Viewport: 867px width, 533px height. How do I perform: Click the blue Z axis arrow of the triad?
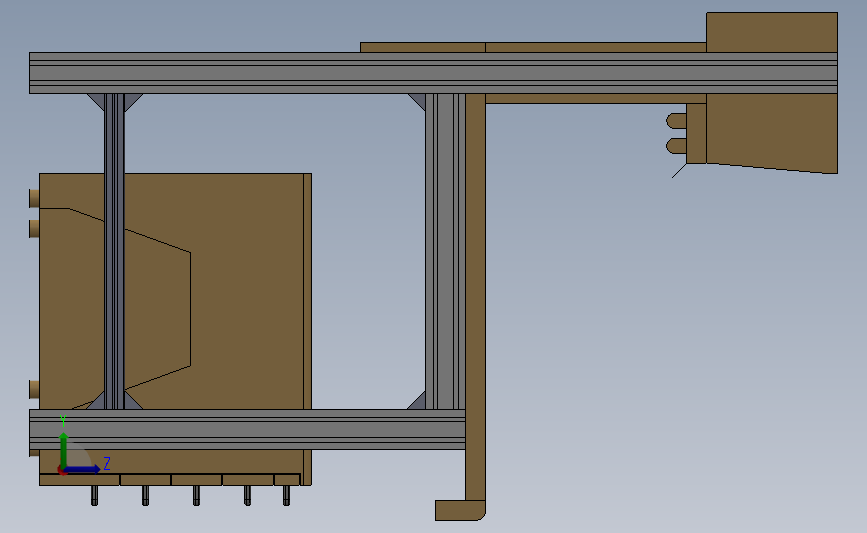coord(83,469)
